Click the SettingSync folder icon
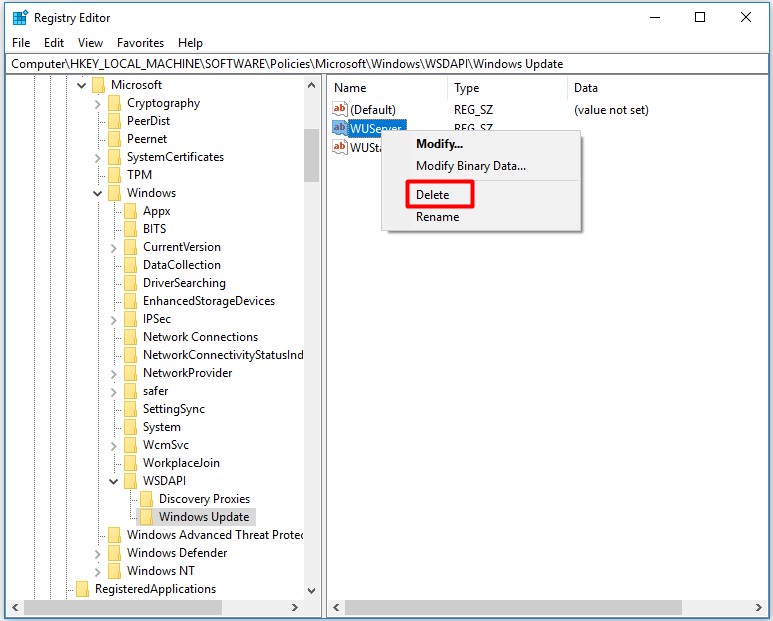 pyautogui.click(x=131, y=409)
